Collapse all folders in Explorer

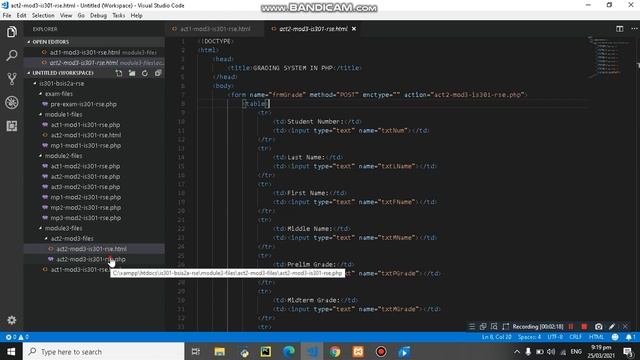click(x=158, y=73)
